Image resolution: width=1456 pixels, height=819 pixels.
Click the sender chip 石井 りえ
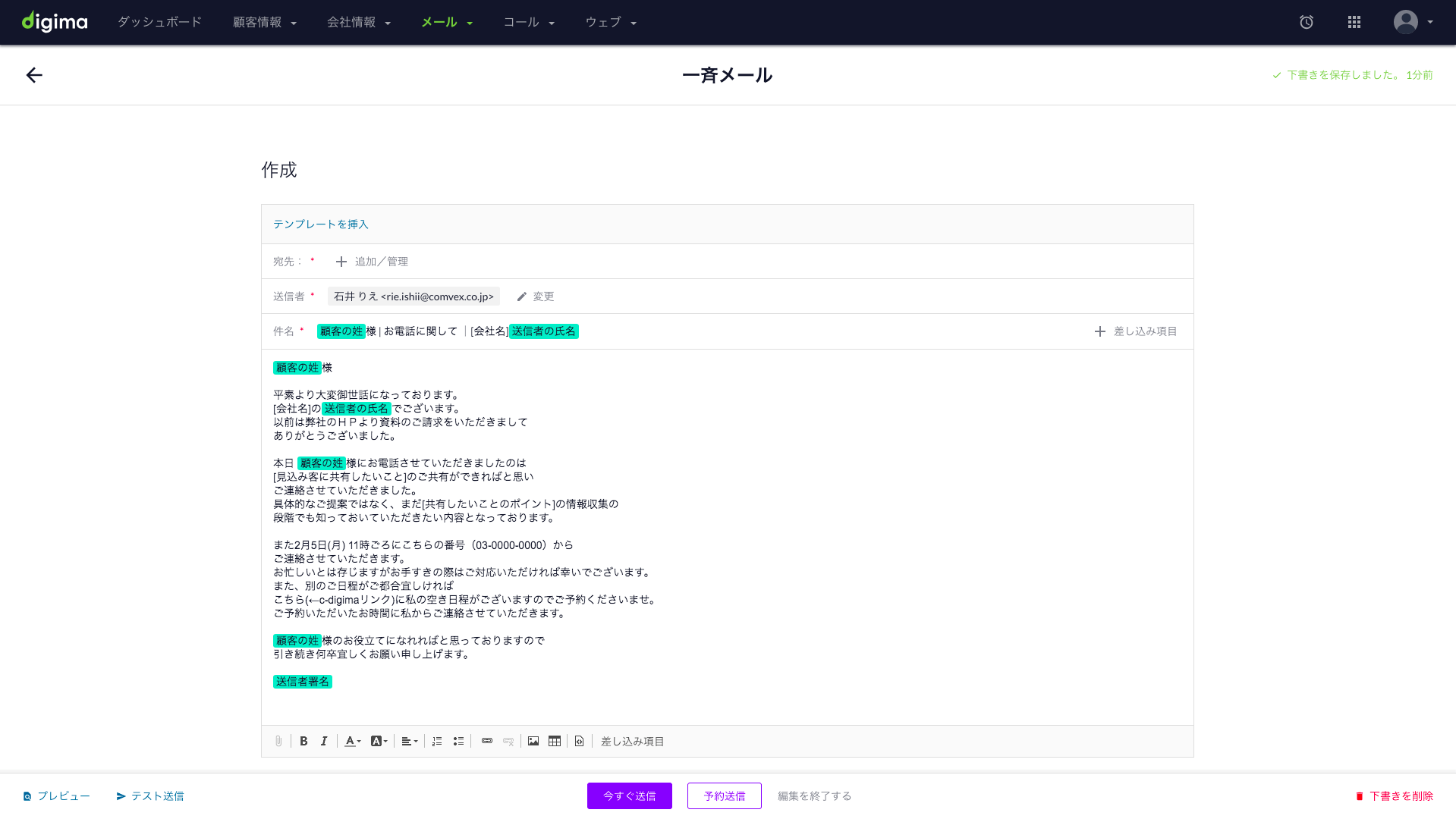[x=414, y=297]
